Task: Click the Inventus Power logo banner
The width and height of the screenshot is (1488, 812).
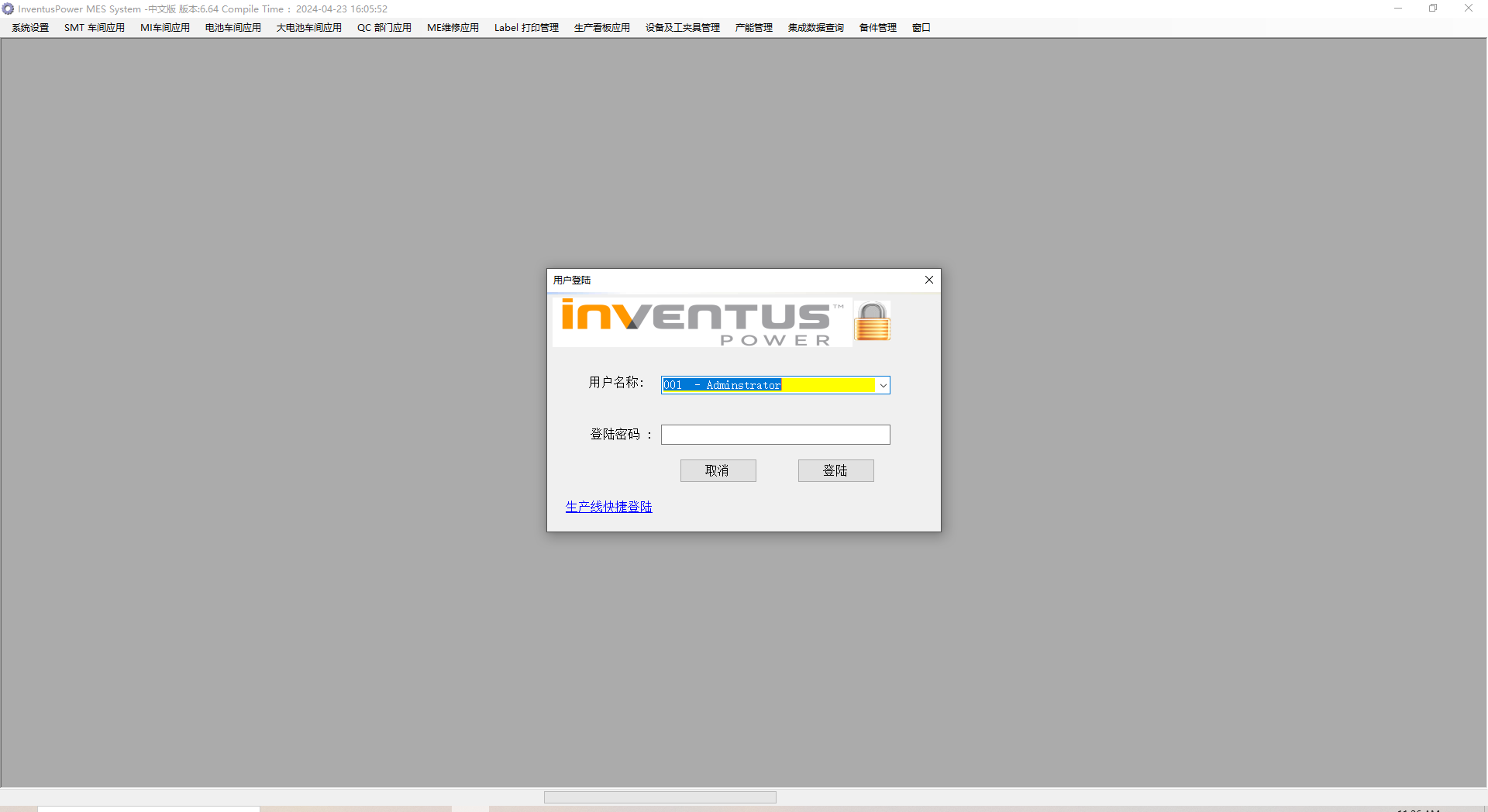Action: tap(702, 322)
